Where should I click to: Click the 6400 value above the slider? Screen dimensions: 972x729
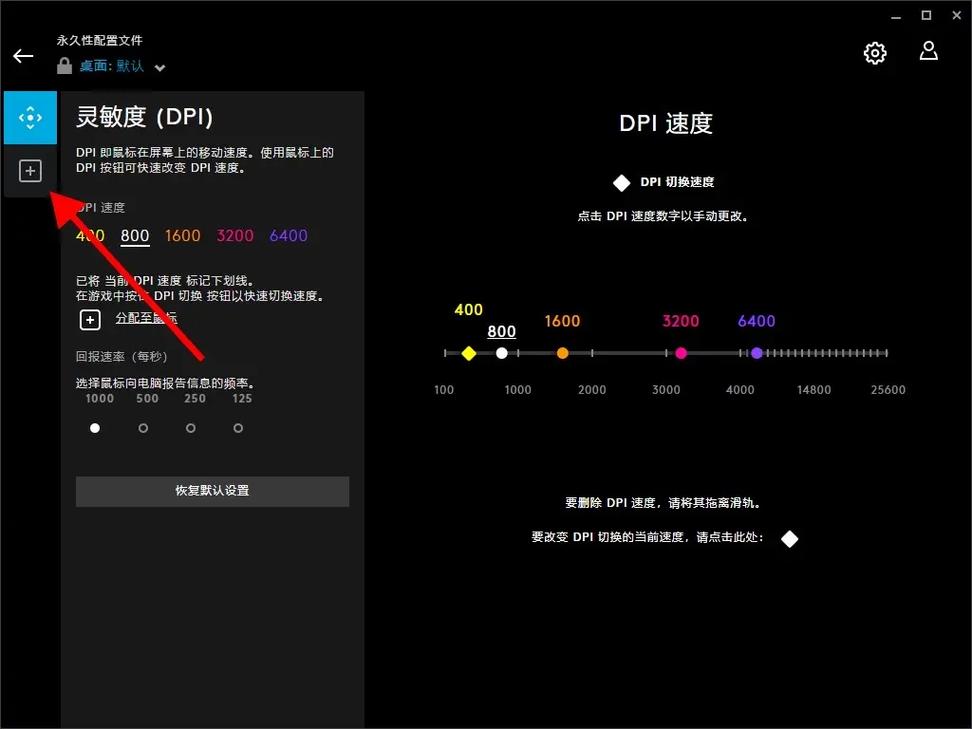coord(756,321)
